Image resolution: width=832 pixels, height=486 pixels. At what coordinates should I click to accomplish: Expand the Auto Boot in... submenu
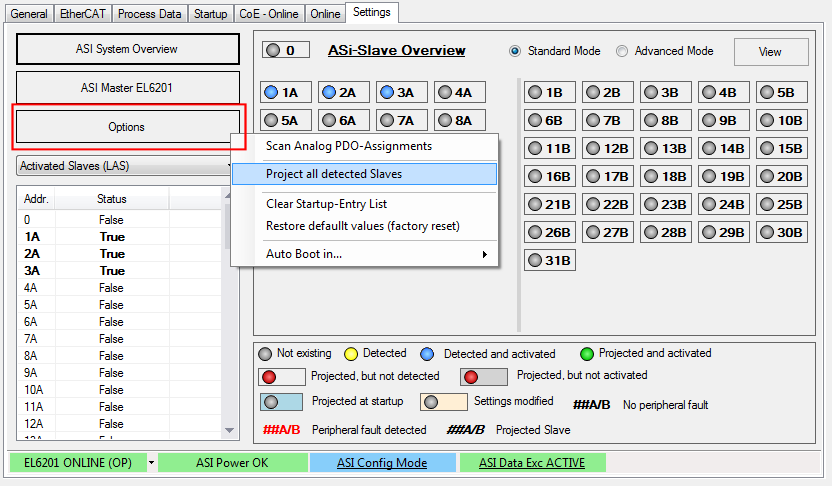pos(377,254)
